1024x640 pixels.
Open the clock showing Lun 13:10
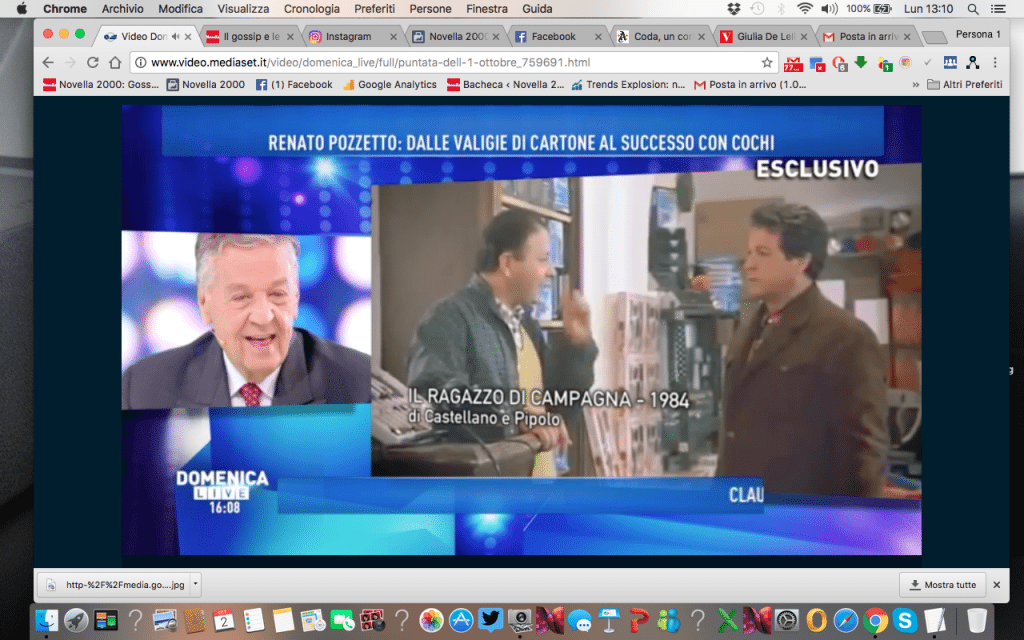(x=929, y=8)
